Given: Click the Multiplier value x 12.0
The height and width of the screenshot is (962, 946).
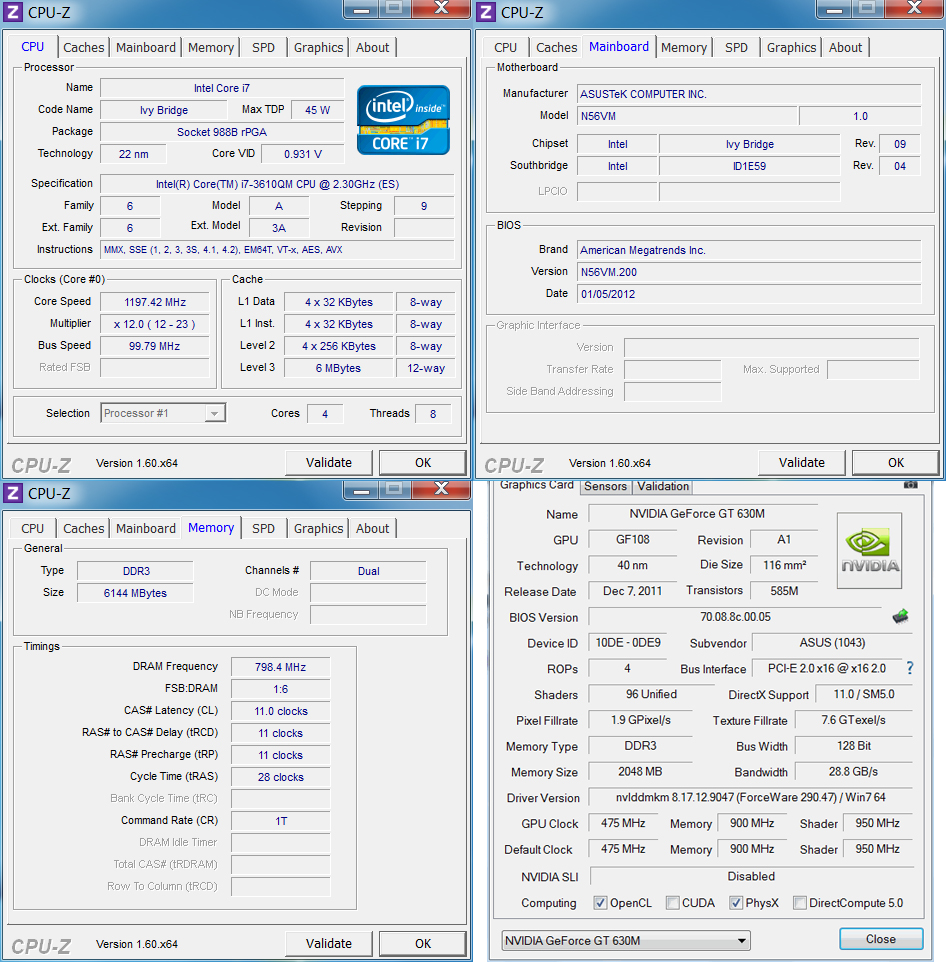Looking at the screenshot, I should point(155,324).
